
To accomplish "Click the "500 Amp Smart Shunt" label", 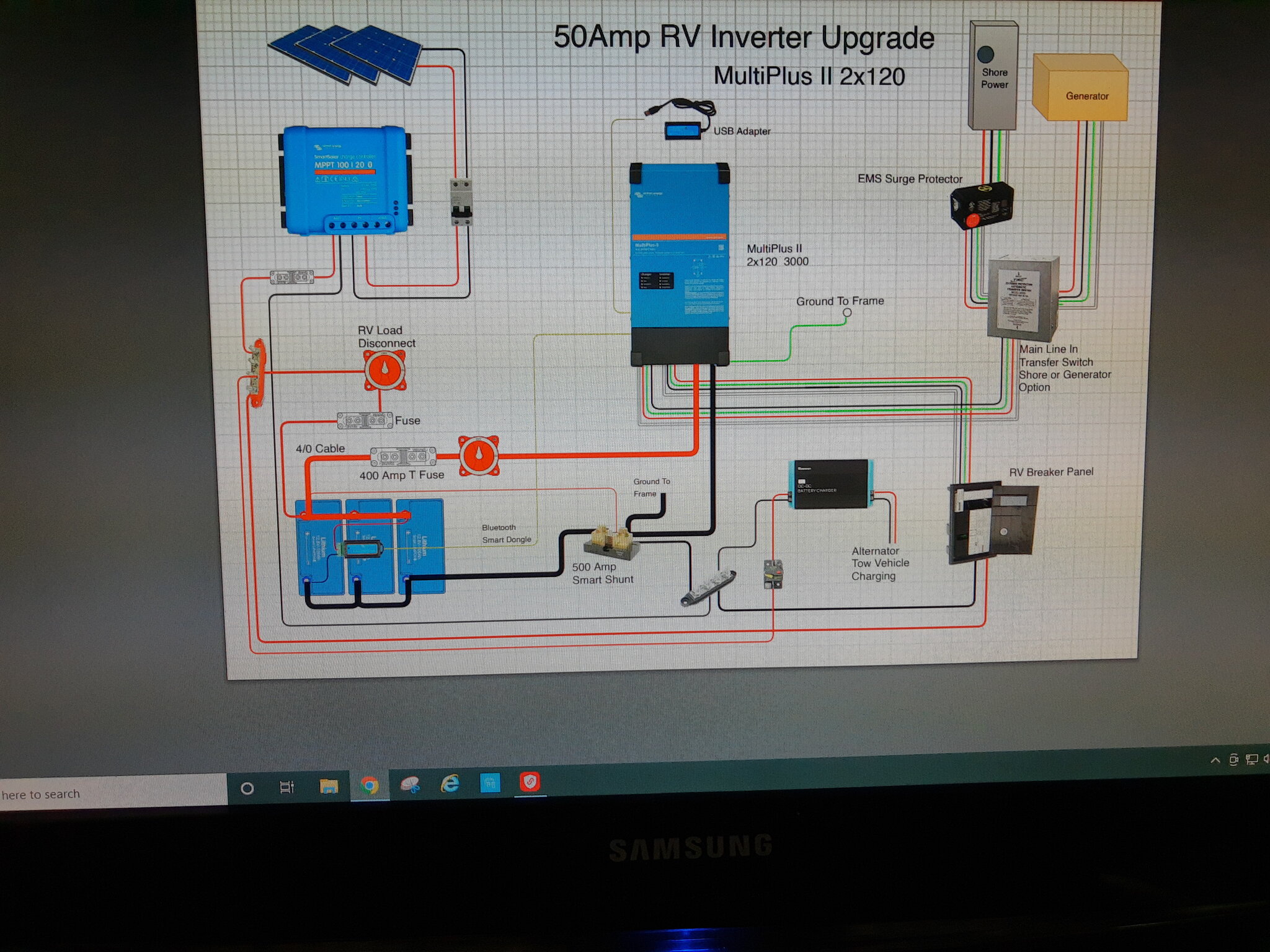I will click(x=602, y=573).
